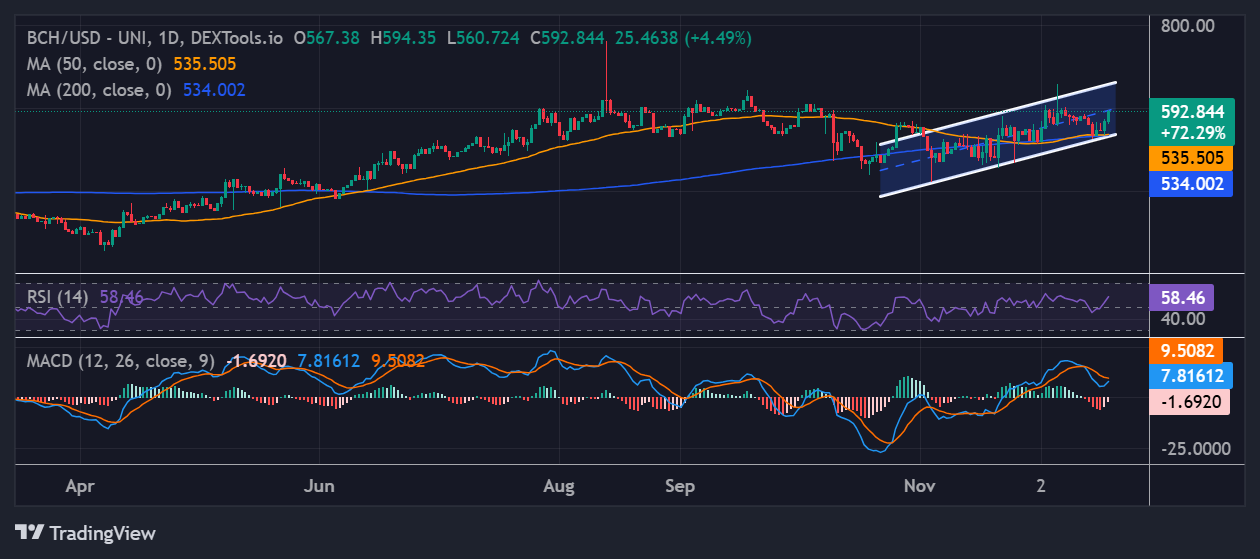Click the 40.00 RSI axis label
Screen dimensions: 1260x559
point(1181,319)
